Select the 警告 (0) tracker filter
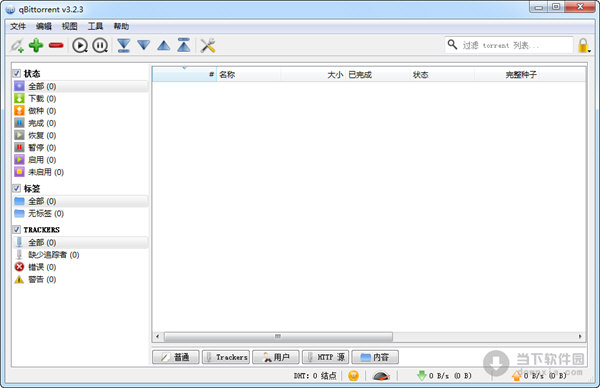 (x=80, y=279)
